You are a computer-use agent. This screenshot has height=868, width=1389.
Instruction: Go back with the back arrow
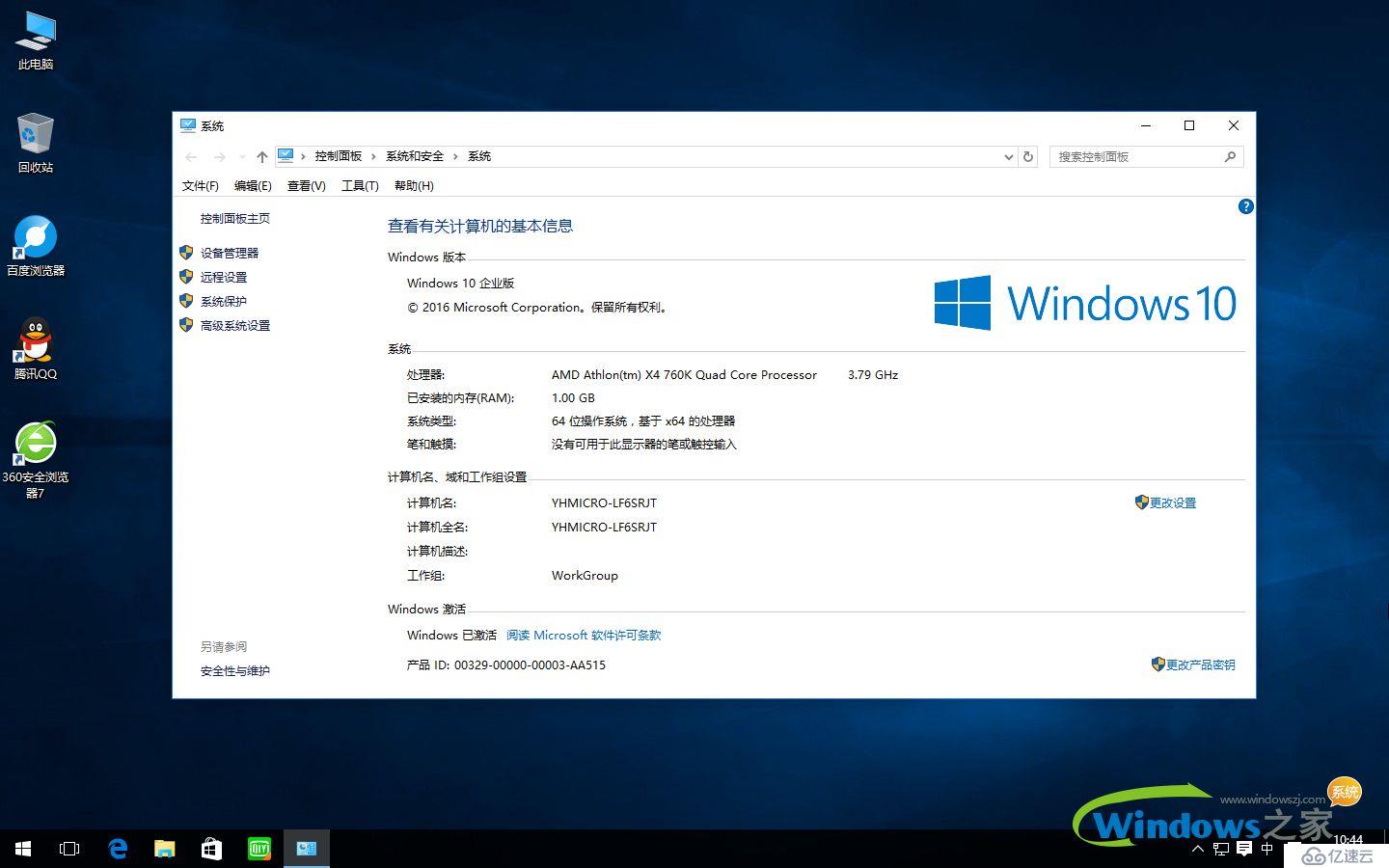191,156
